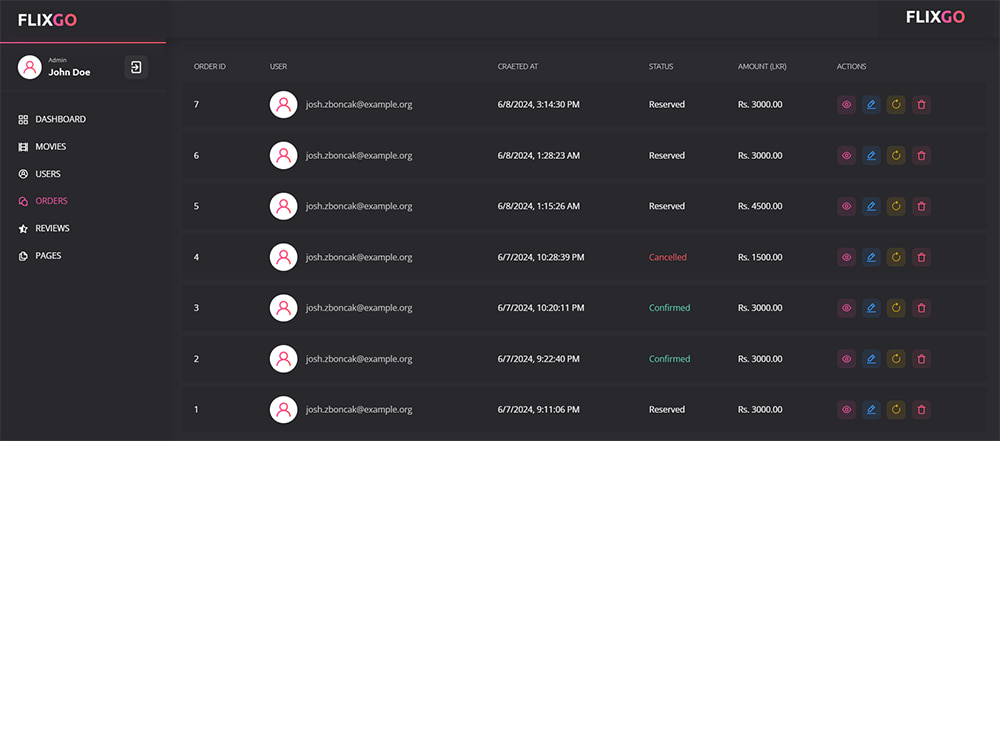Image resolution: width=1000 pixels, height=750 pixels.
Task: View order 2 details eye icon
Action: (846, 359)
